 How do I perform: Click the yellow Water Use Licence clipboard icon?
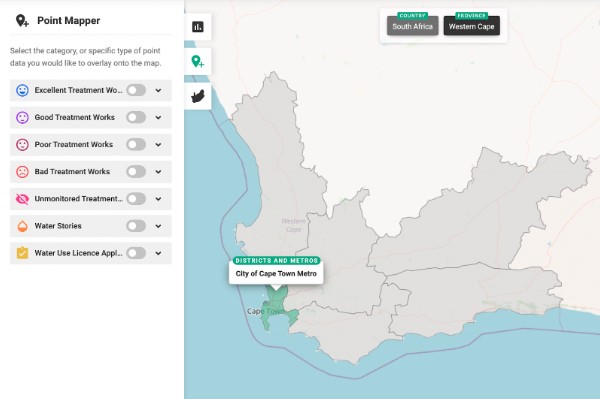pyautogui.click(x=22, y=253)
